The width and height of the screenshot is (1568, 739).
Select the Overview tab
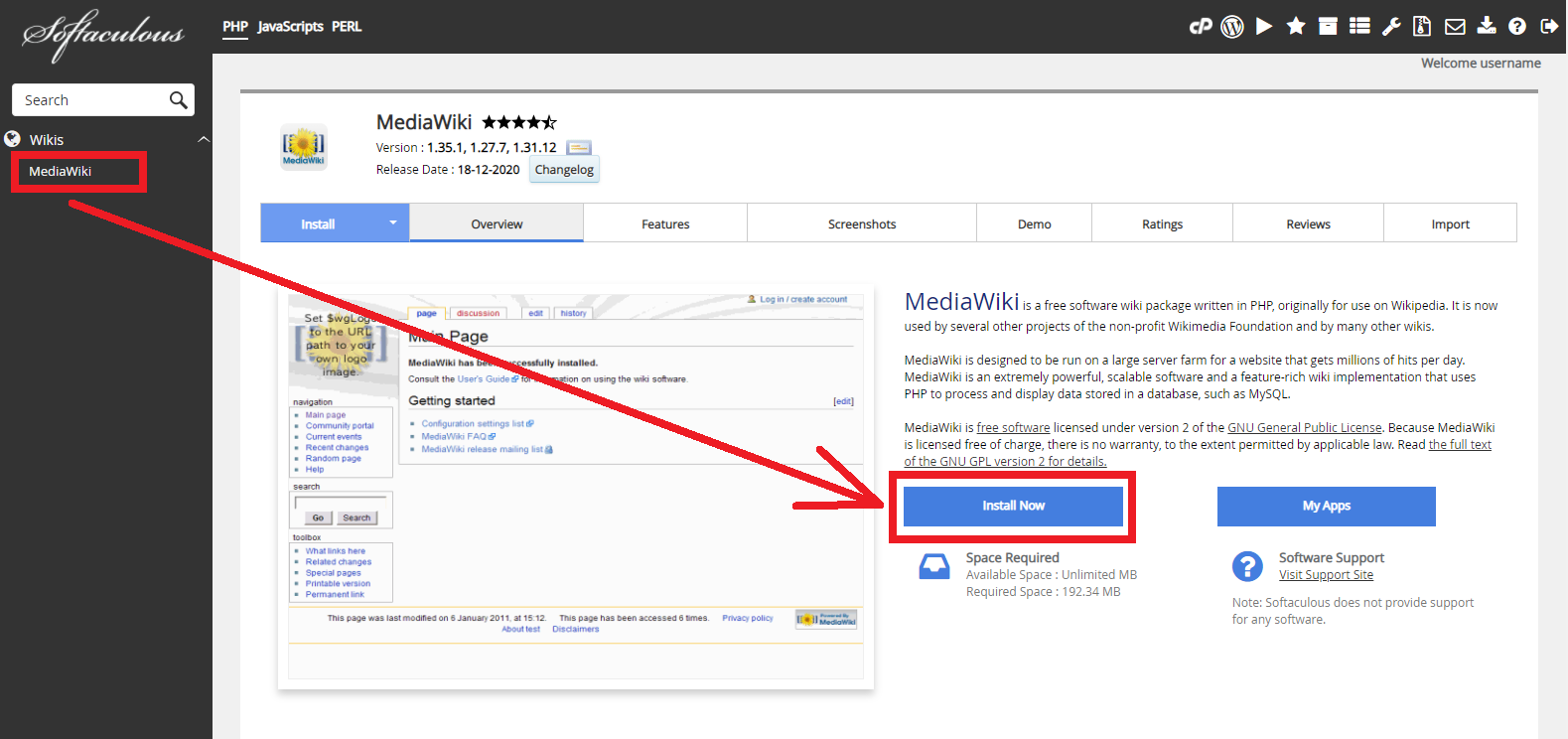497,223
